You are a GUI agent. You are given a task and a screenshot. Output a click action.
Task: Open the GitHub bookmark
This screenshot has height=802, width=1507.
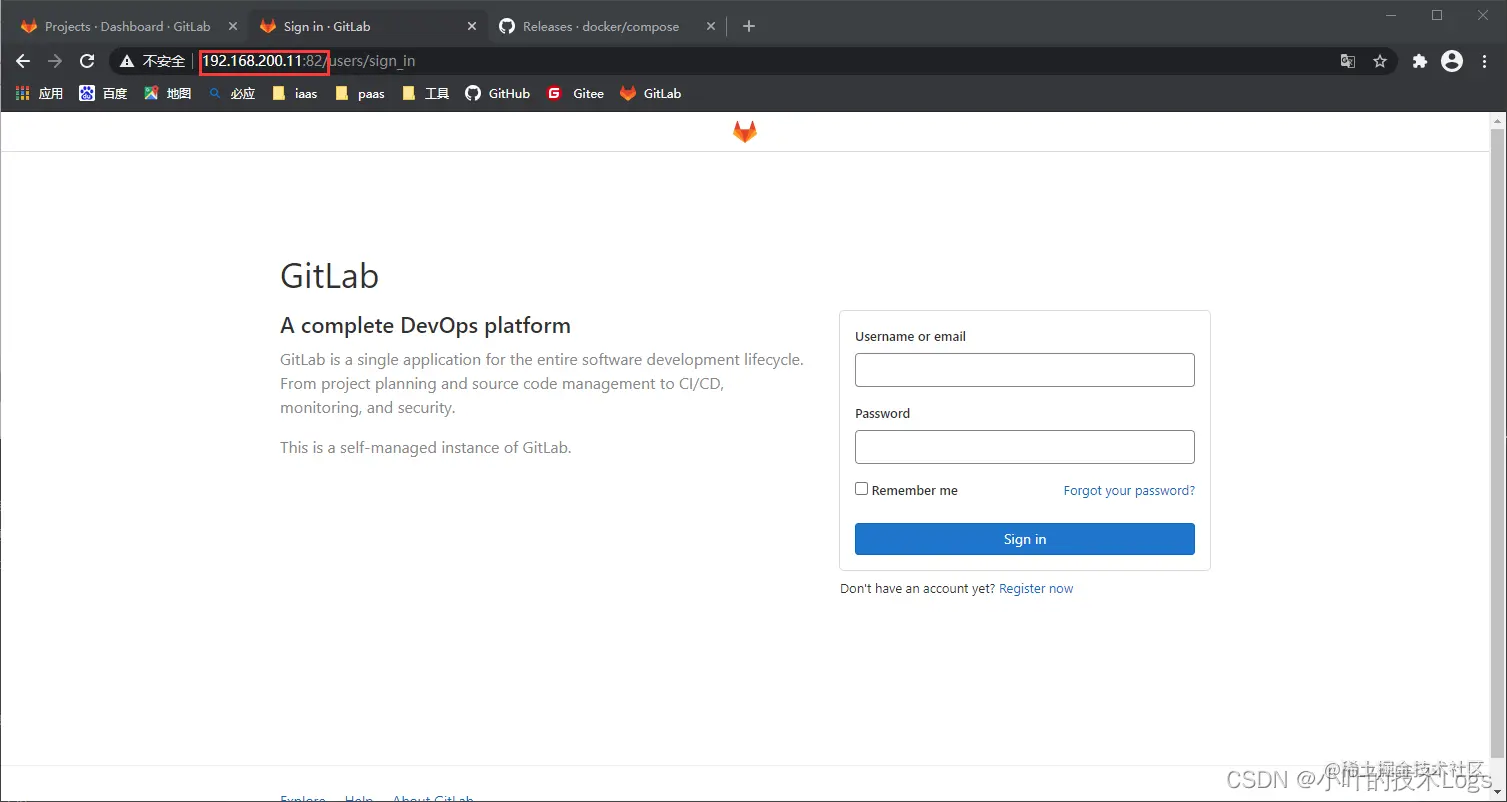point(498,93)
